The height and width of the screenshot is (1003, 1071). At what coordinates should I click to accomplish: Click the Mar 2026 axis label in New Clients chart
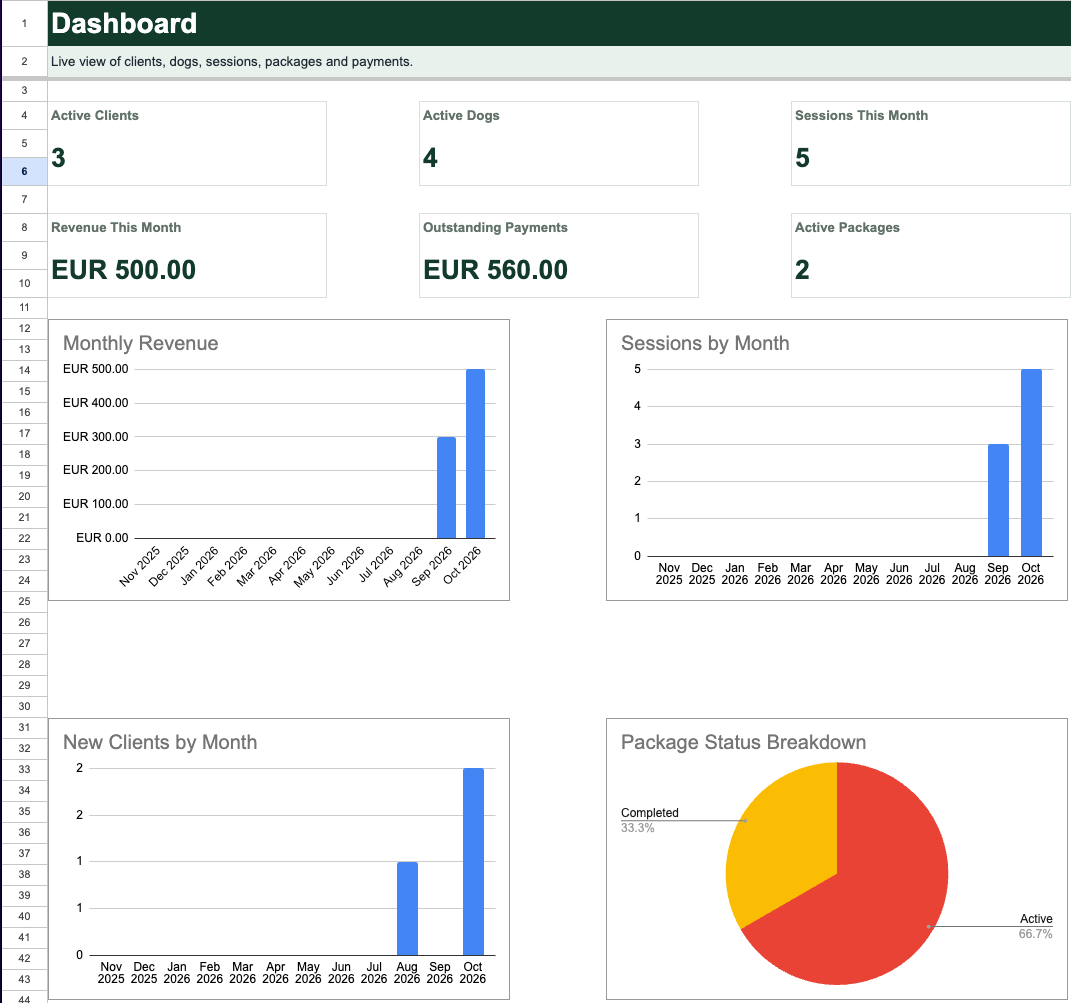242,972
